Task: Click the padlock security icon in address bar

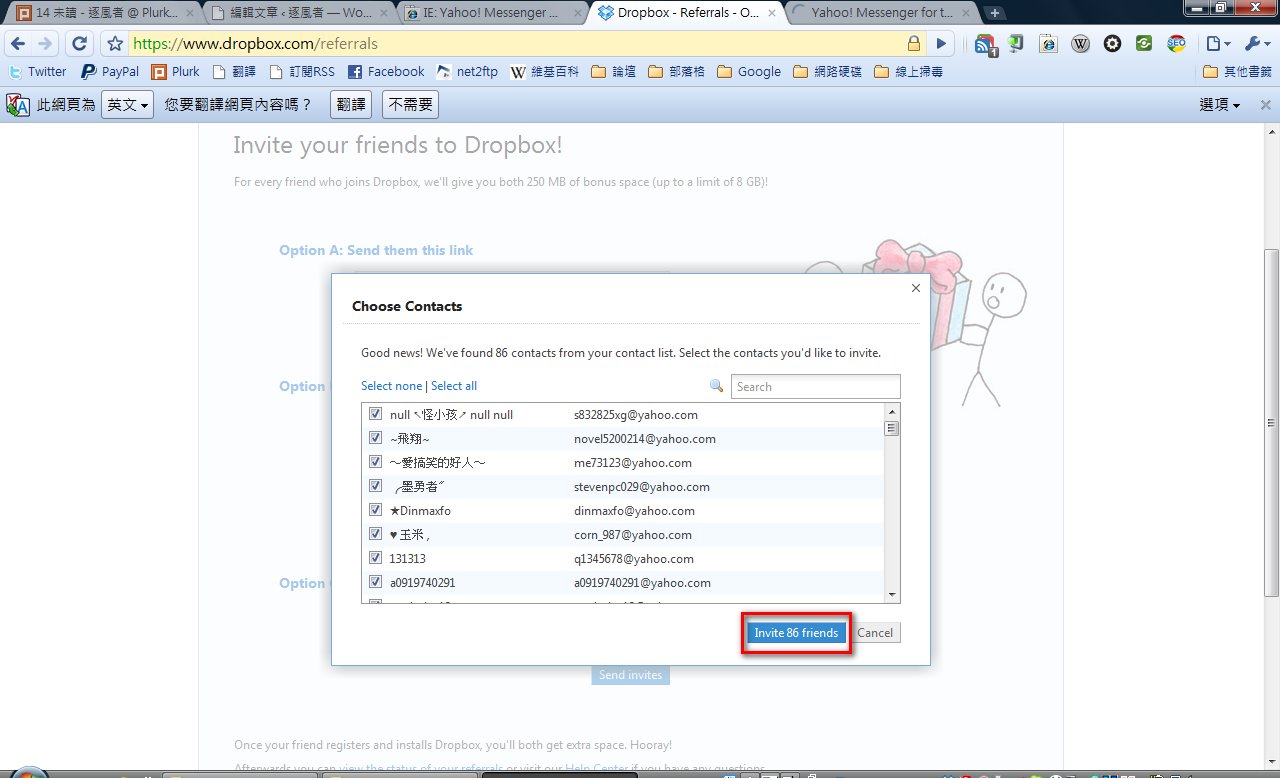Action: pyautogui.click(x=914, y=44)
